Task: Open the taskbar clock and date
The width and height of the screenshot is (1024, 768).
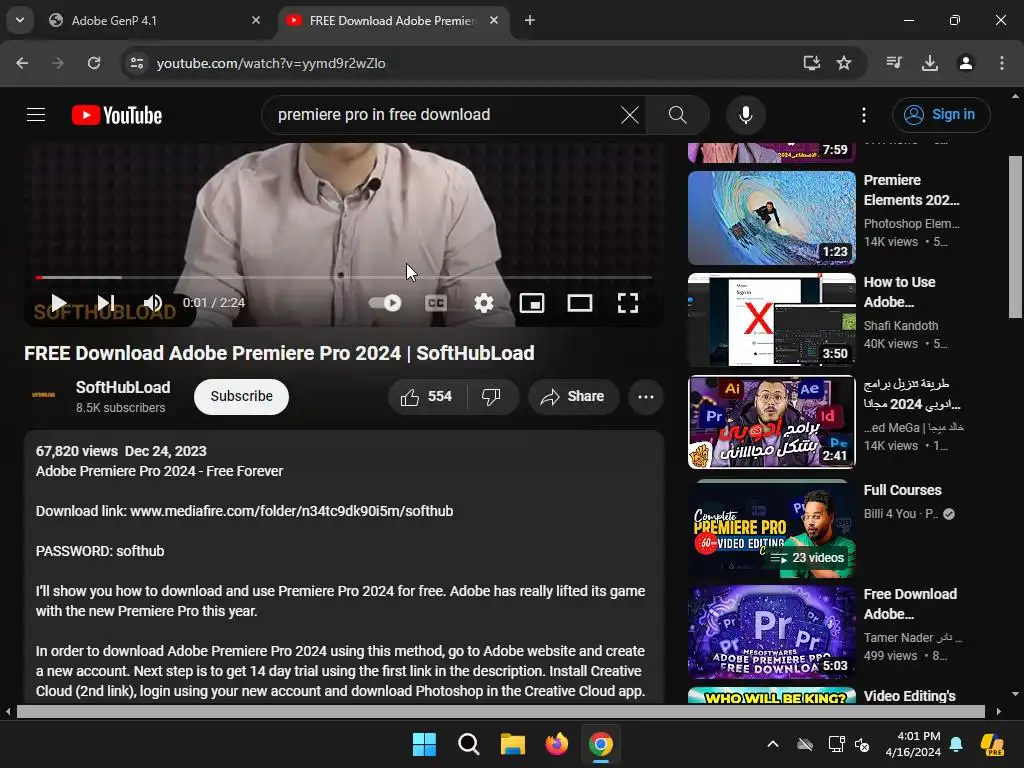Action: click(913, 744)
